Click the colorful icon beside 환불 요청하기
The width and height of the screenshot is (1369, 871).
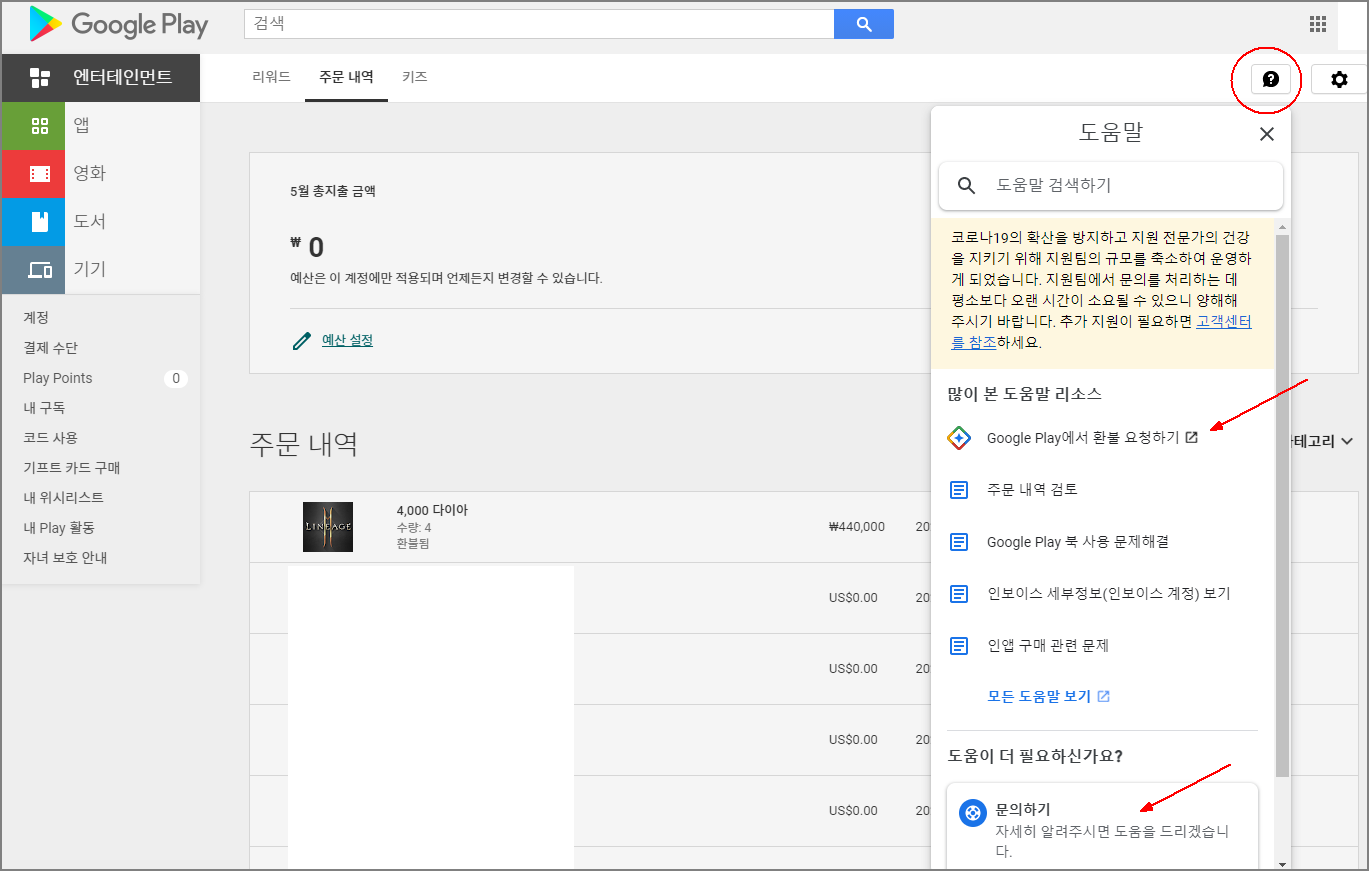pos(958,437)
